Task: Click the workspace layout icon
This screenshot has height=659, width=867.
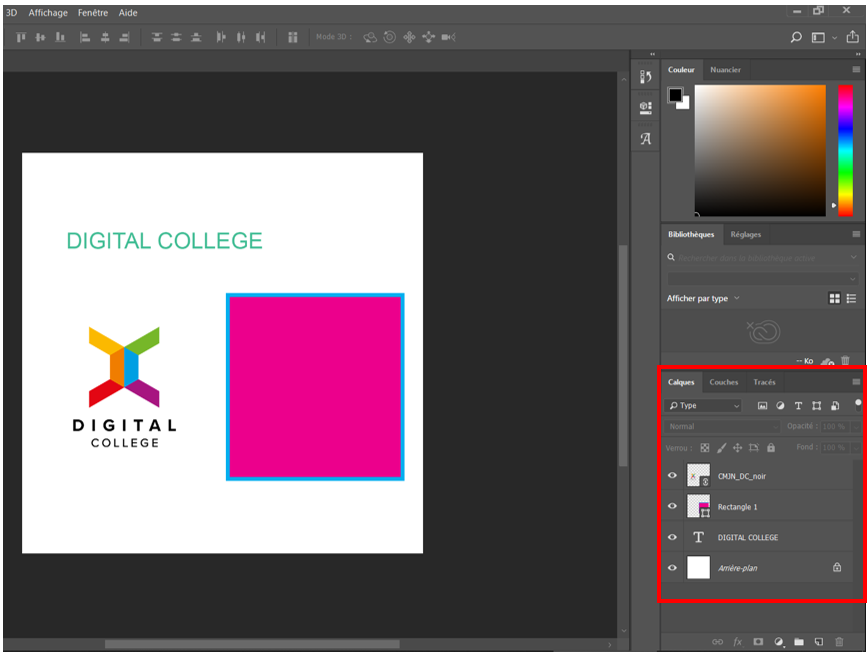Action: tap(818, 37)
